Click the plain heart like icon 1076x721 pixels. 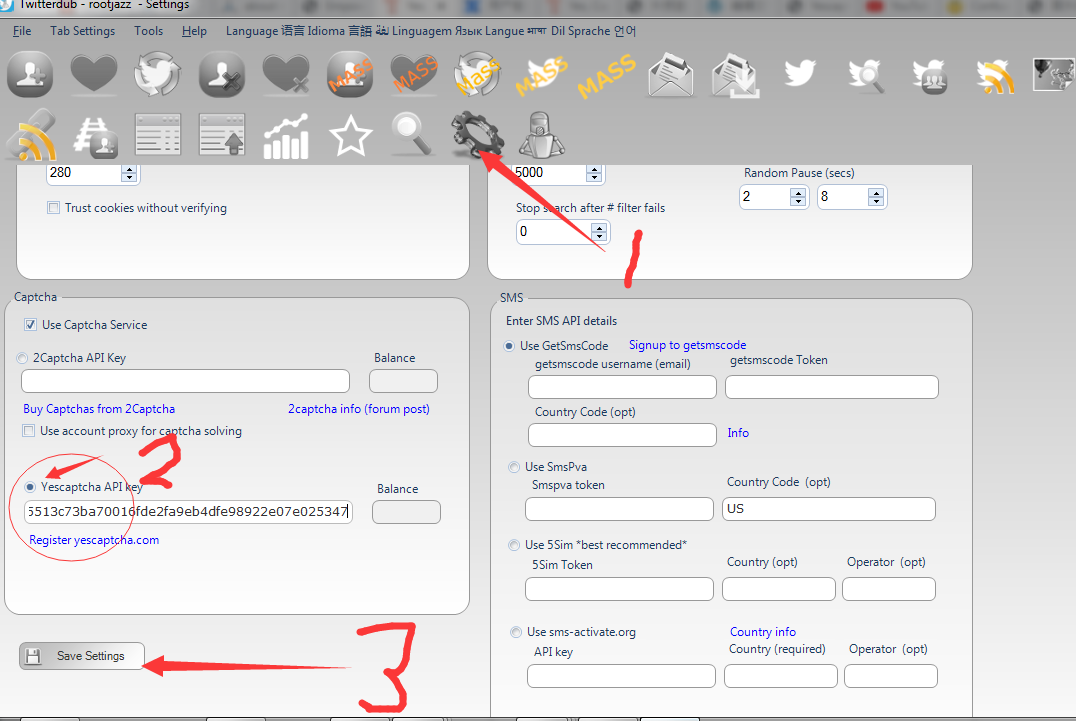tap(94, 74)
